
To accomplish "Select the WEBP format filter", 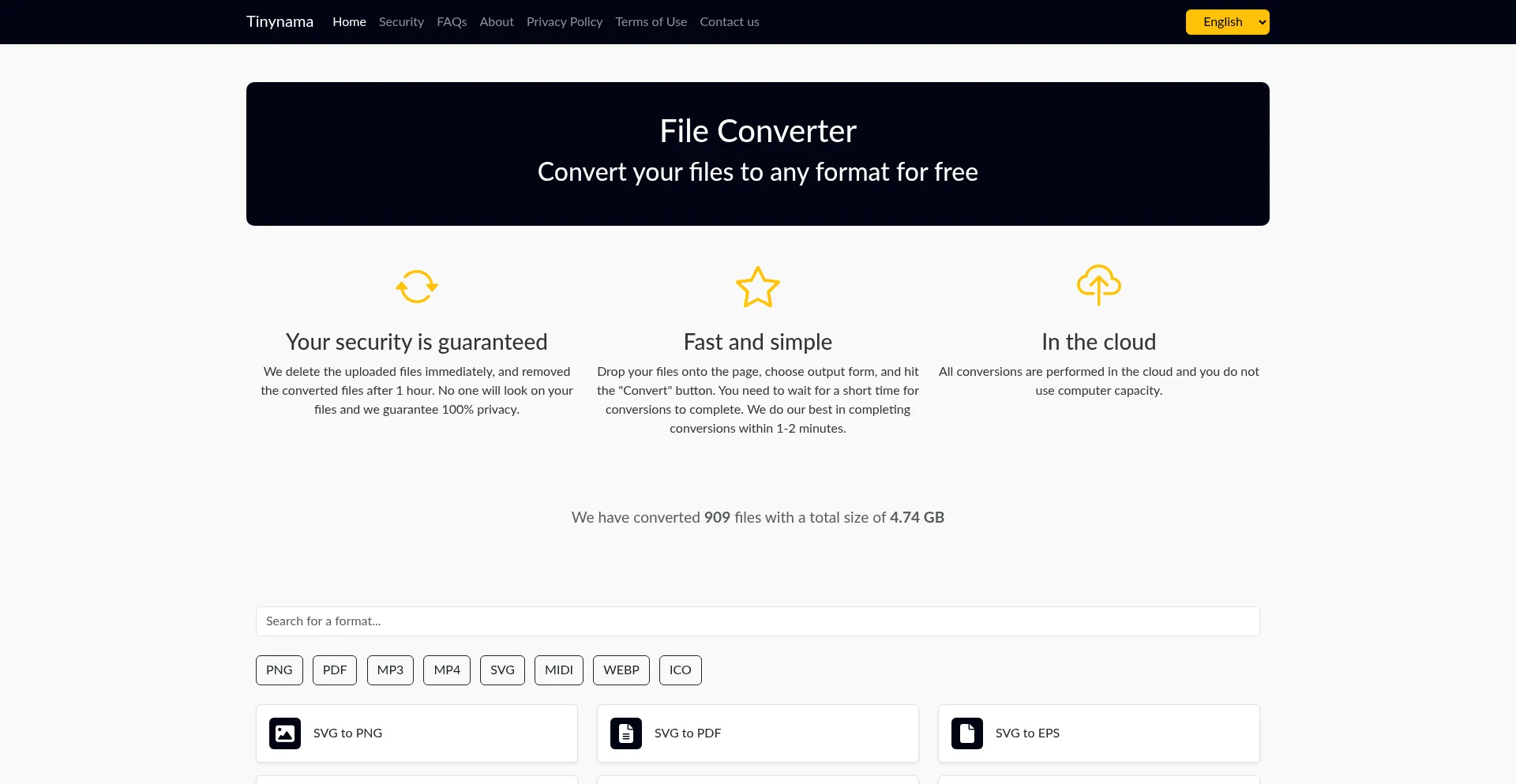I will point(621,670).
